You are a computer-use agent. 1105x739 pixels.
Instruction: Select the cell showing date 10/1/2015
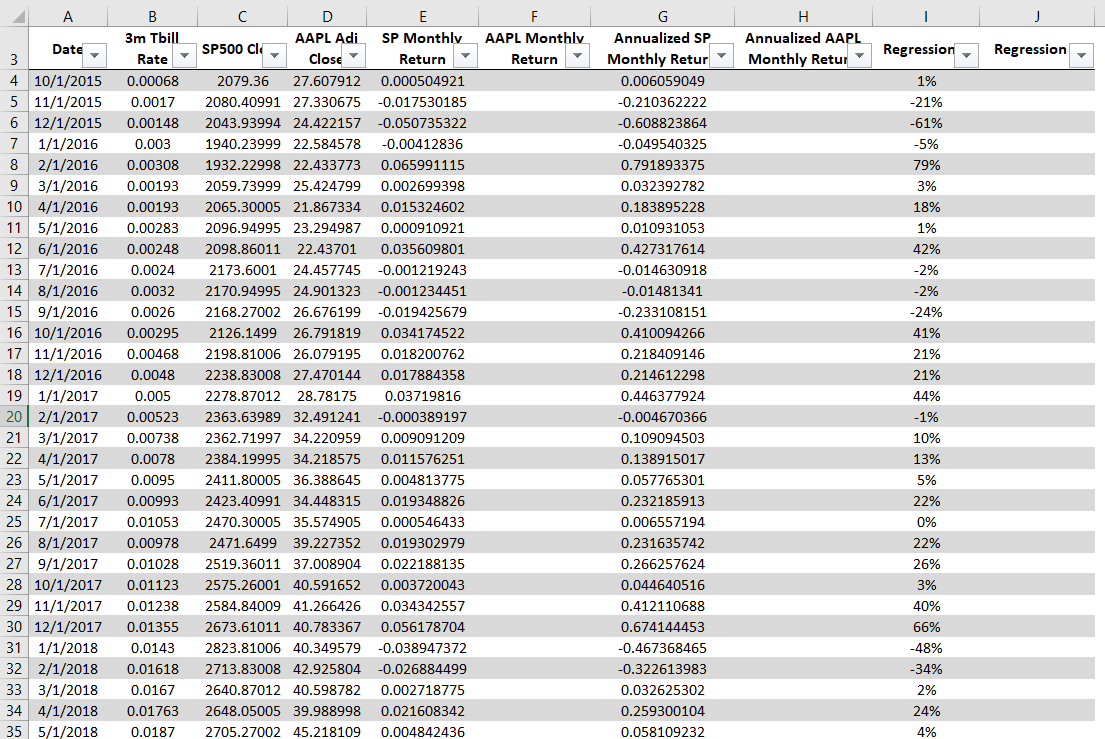68,81
